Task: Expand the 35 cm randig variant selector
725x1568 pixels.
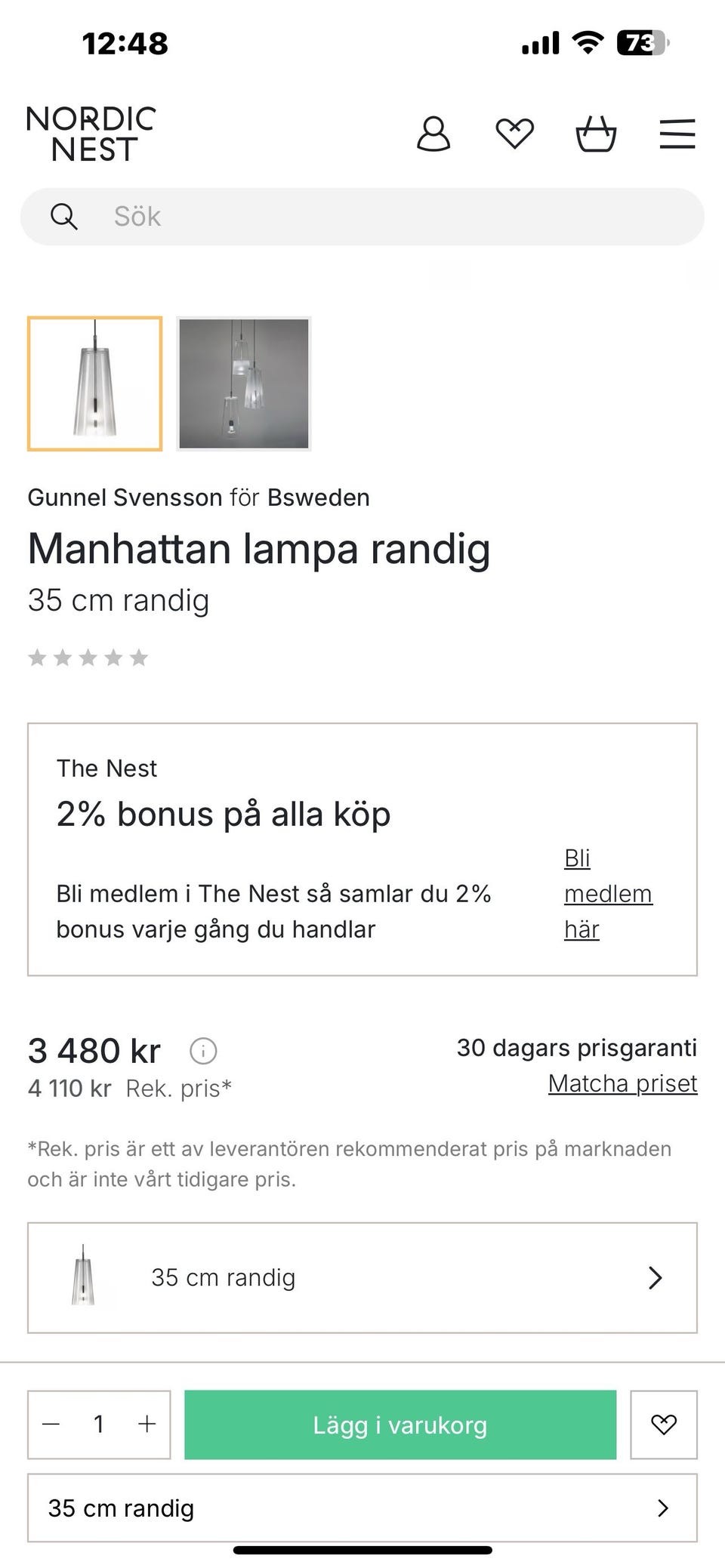Action: 362,1277
